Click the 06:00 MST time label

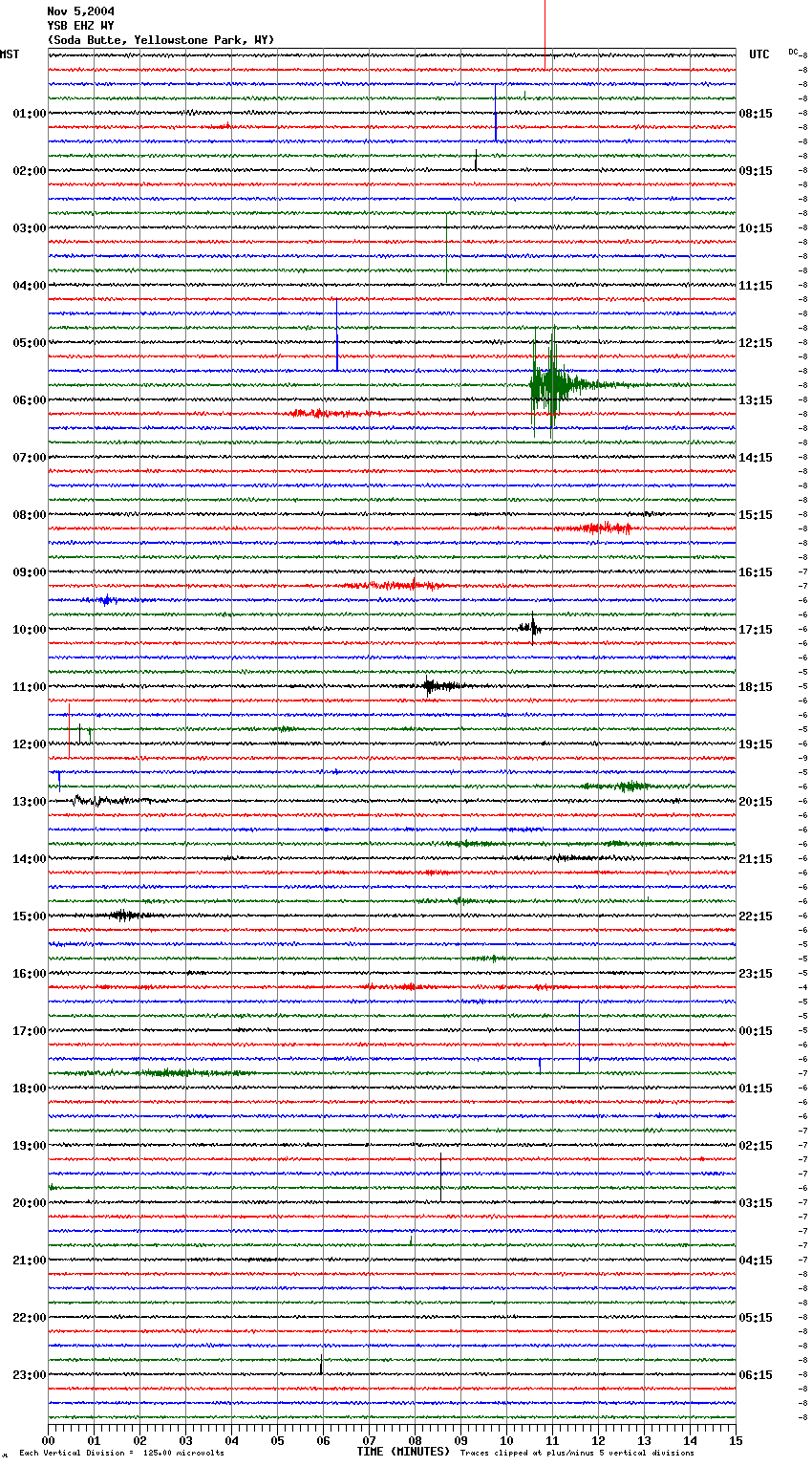(x=30, y=400)
